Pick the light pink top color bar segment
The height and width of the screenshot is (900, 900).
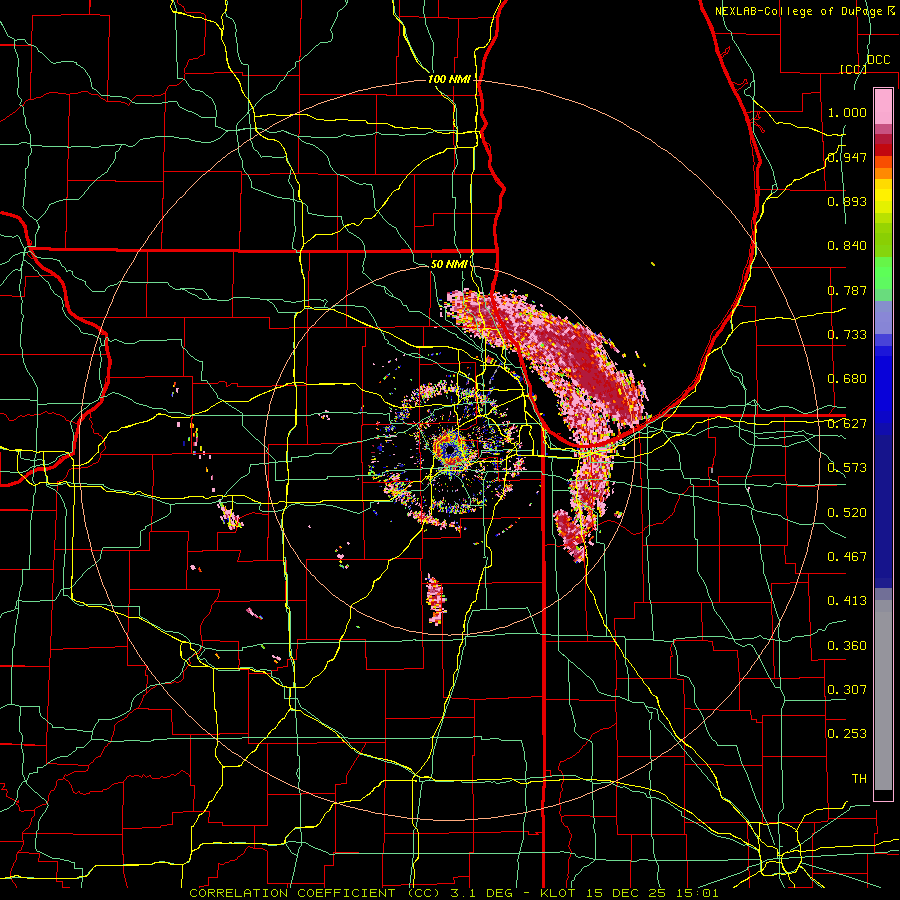pyautogui.click(x=883, y=106)
